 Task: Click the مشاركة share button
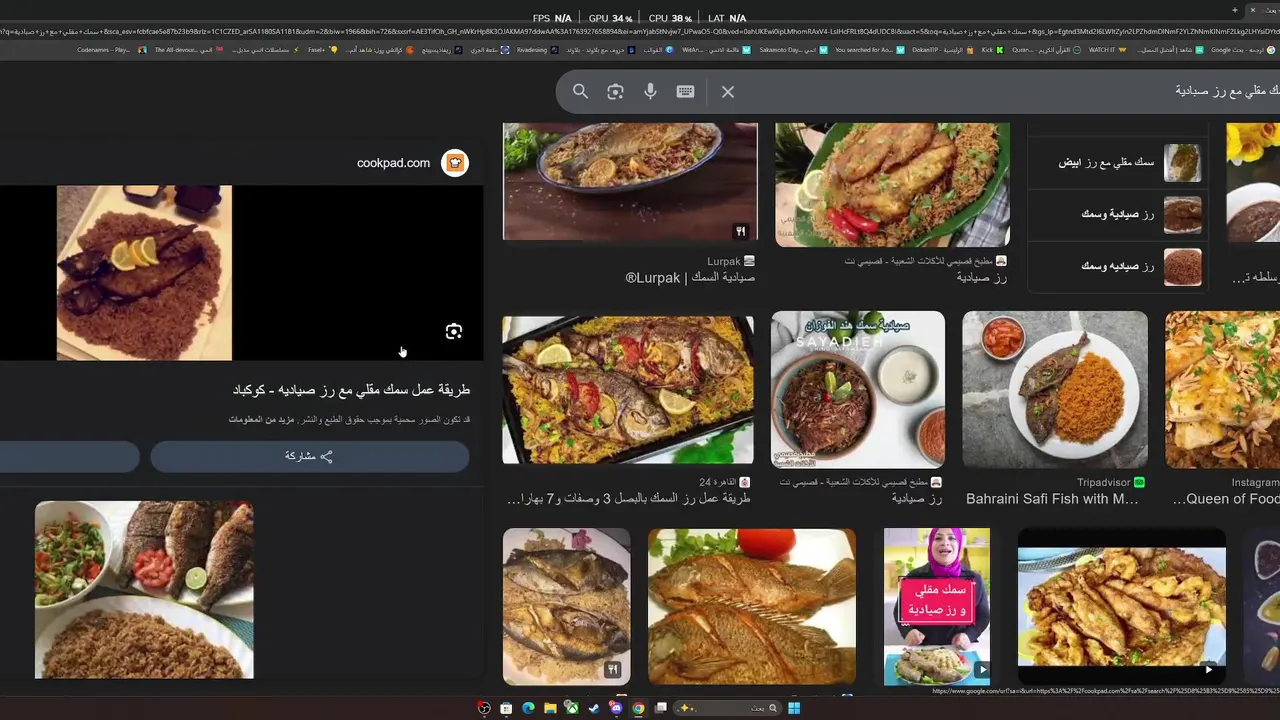pos(309,456)
